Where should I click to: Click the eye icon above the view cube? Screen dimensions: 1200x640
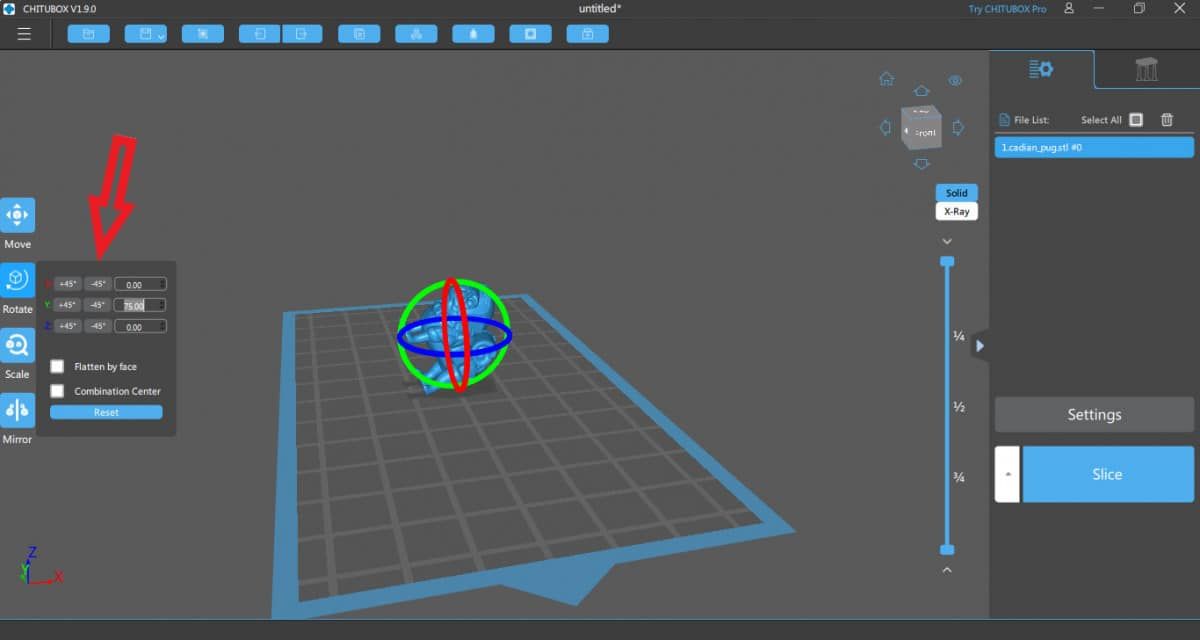tap(955, 80)
